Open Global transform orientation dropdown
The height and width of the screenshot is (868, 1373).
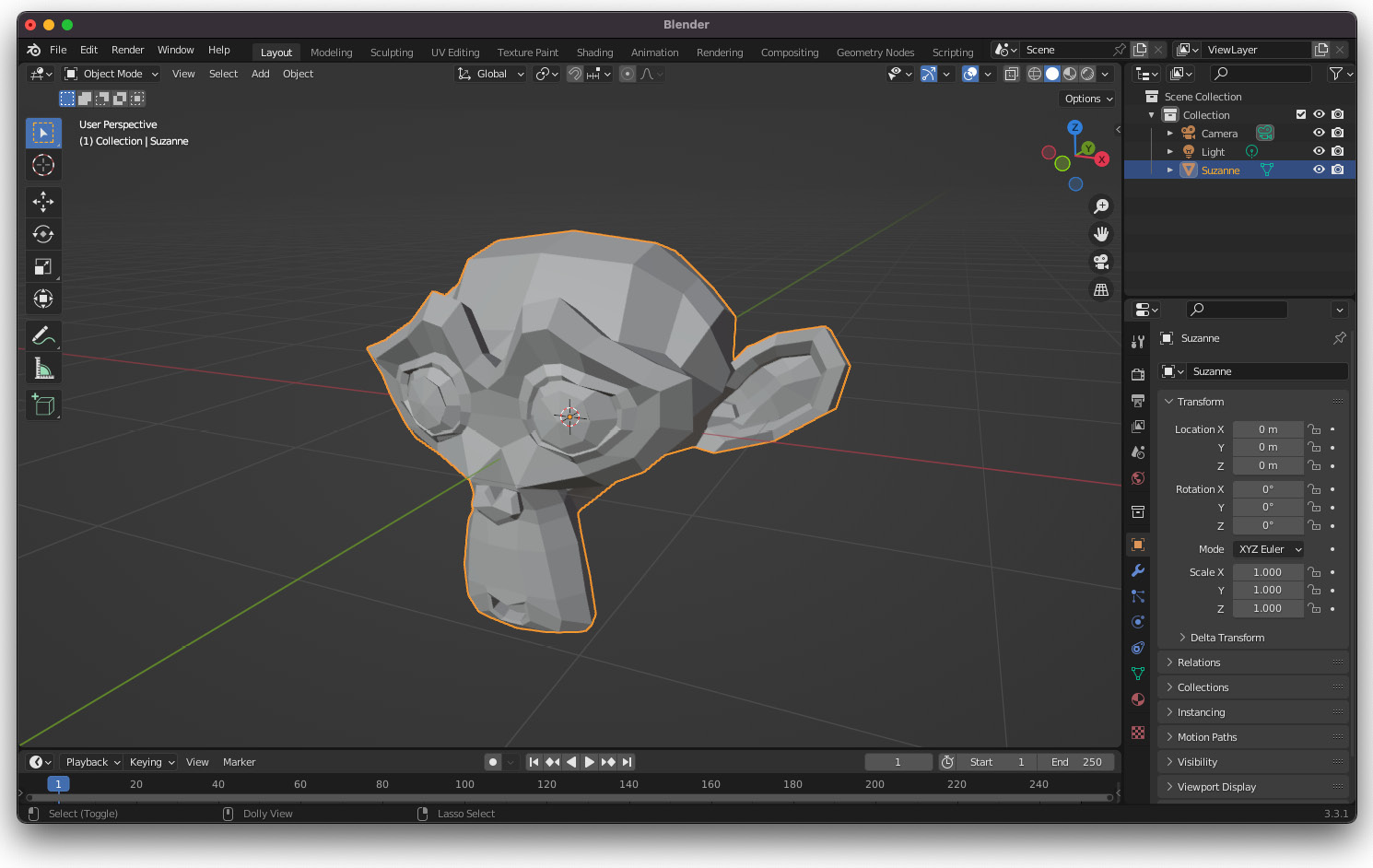(491, 74)
